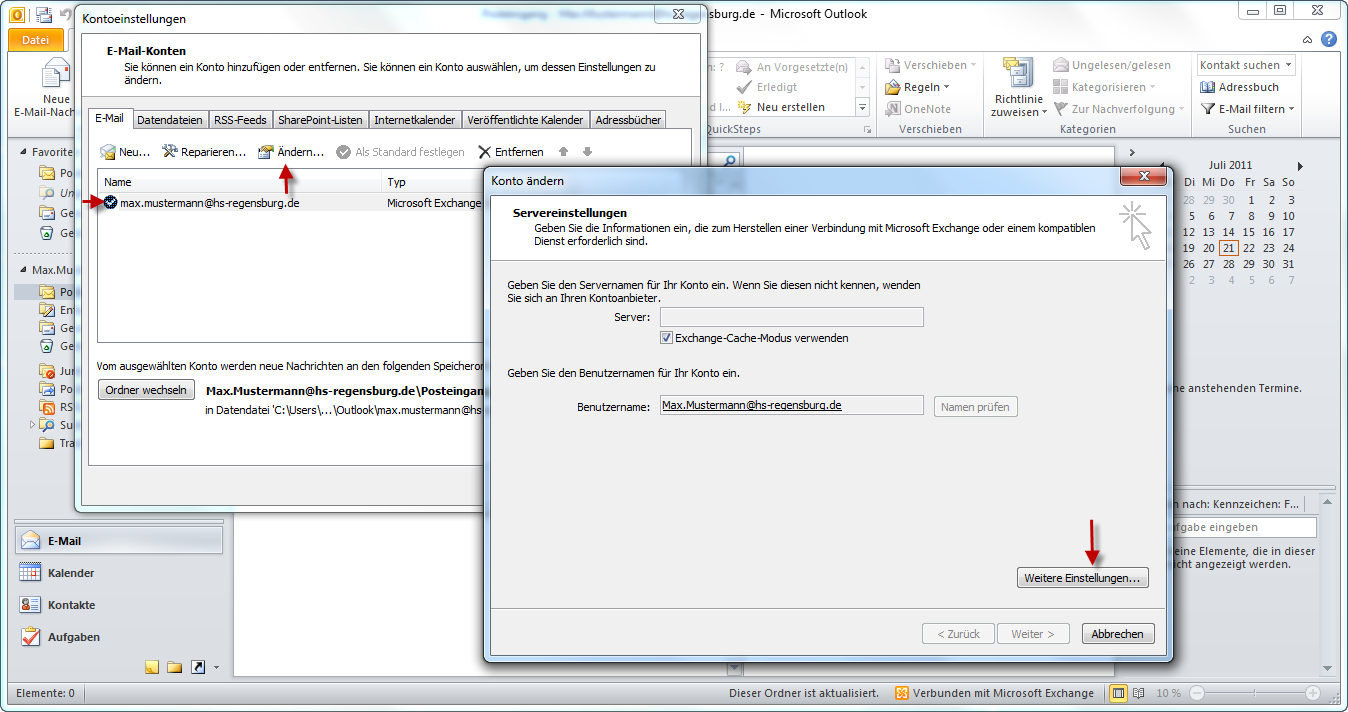Click next month arrow in calendar

click(1300, 166)
